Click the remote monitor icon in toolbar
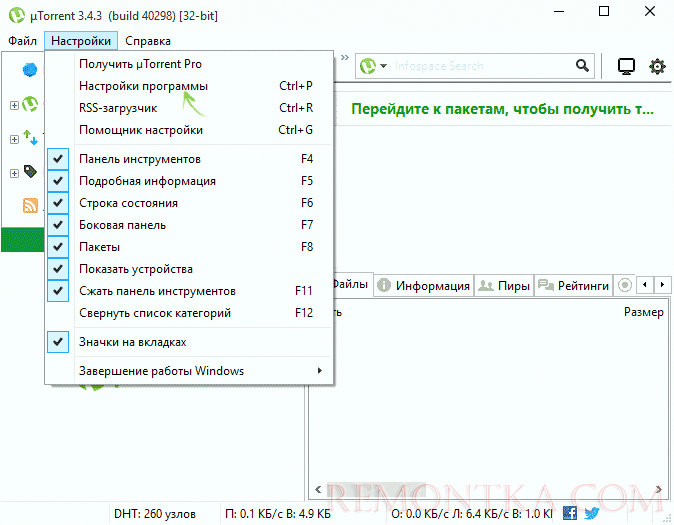Viewport: 674px width, 525px height. (x=626, y=67)
